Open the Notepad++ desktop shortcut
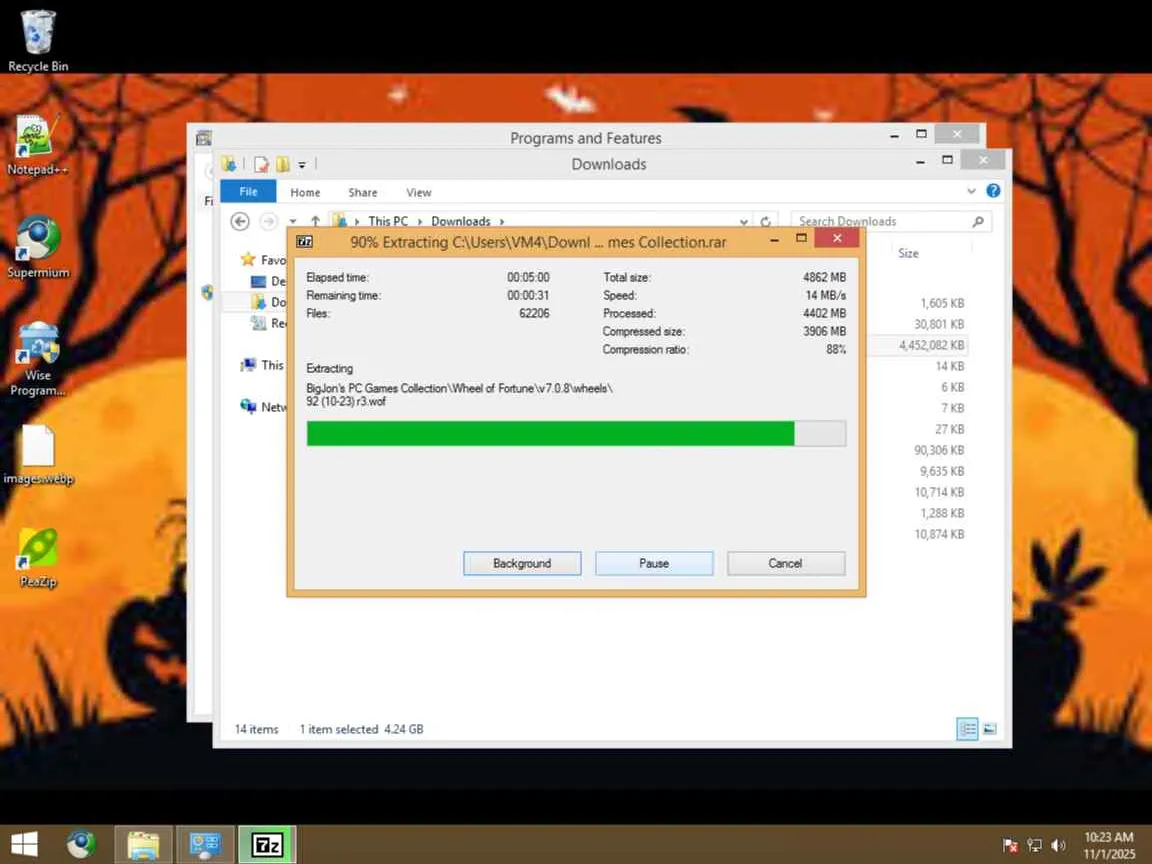The image size is (1152, 864). point(37,145)
